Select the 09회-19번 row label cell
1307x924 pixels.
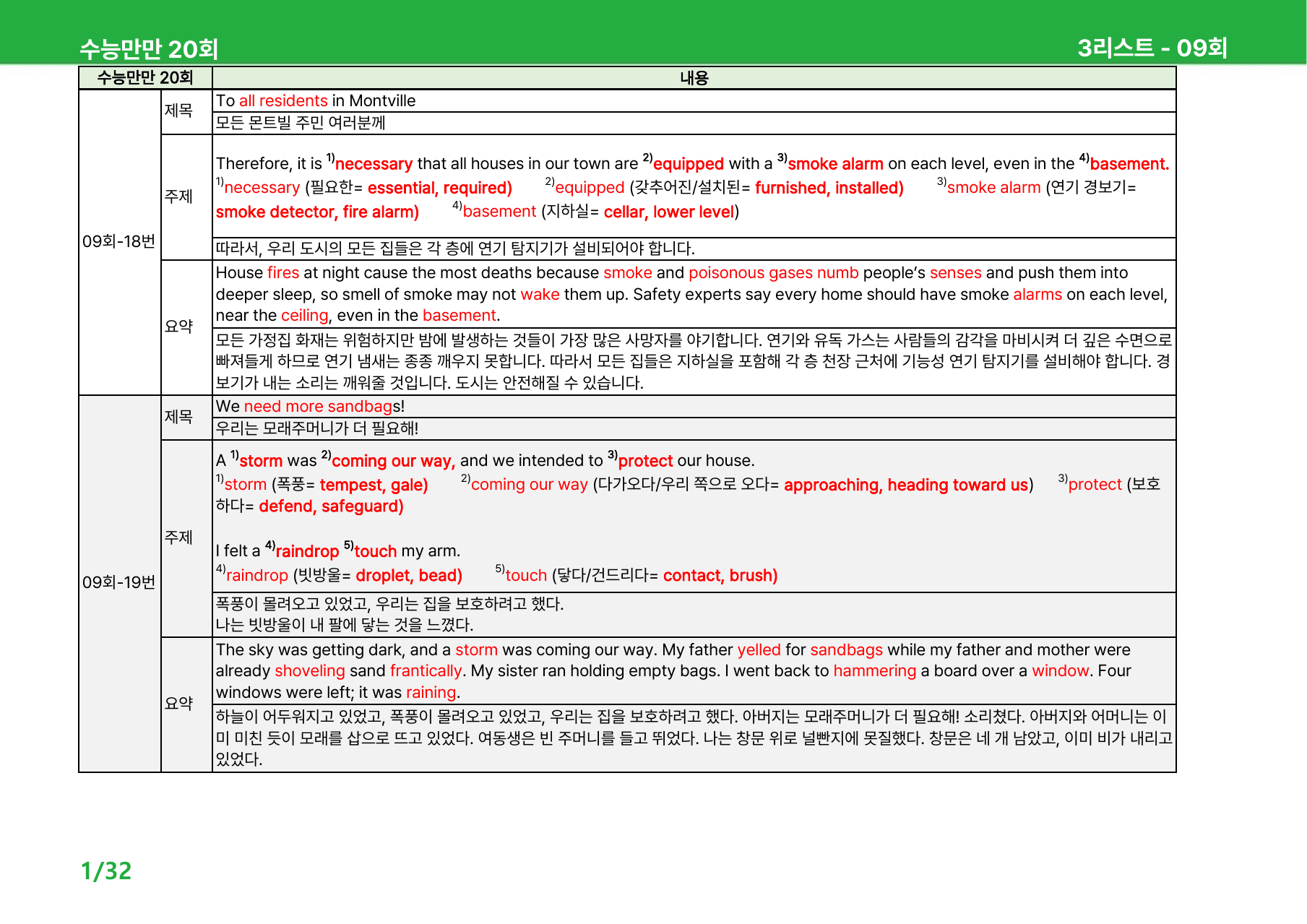point(119,582)
